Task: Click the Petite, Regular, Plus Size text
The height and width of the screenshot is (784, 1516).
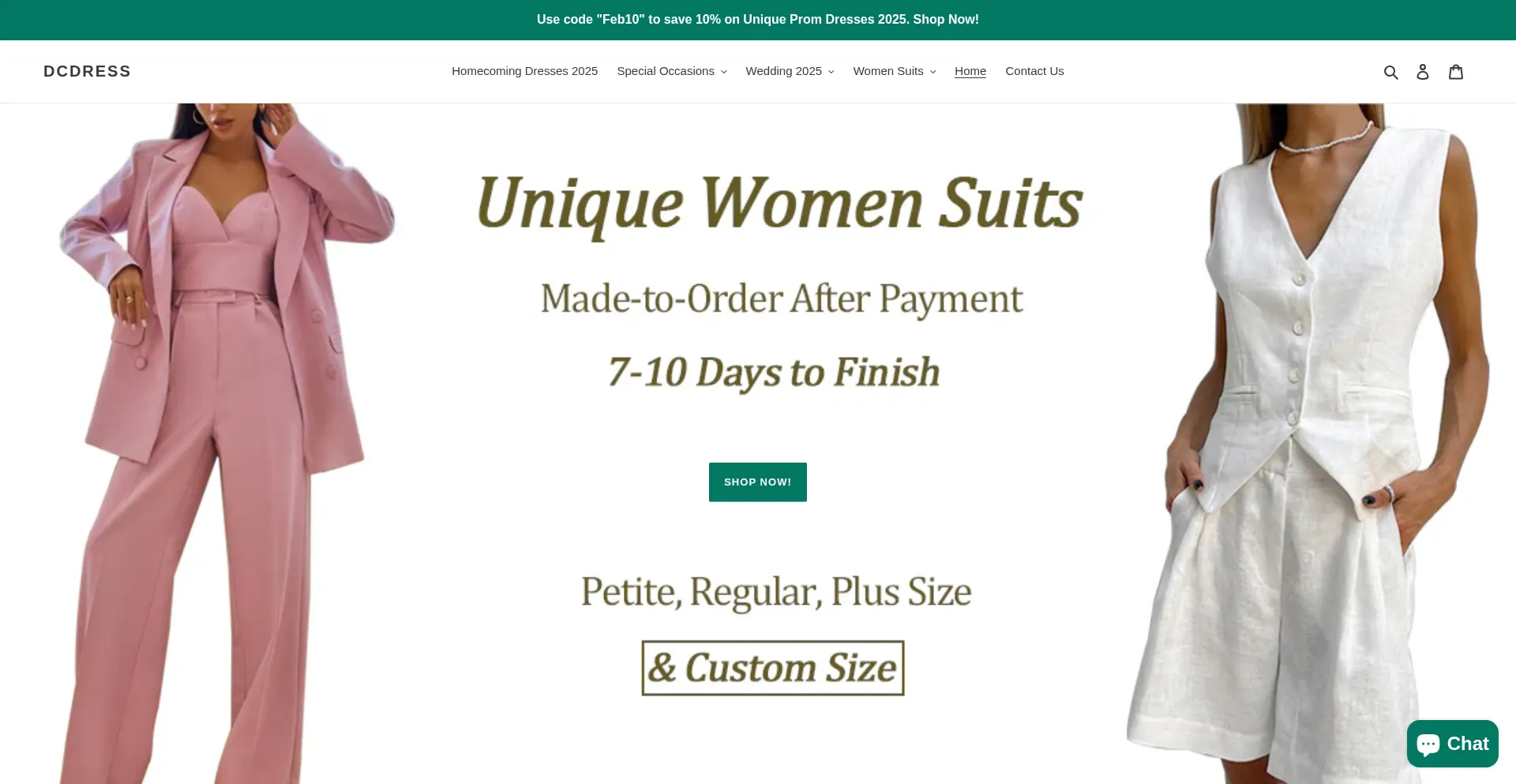Action: pyautogui.click(x=776, y=591)
